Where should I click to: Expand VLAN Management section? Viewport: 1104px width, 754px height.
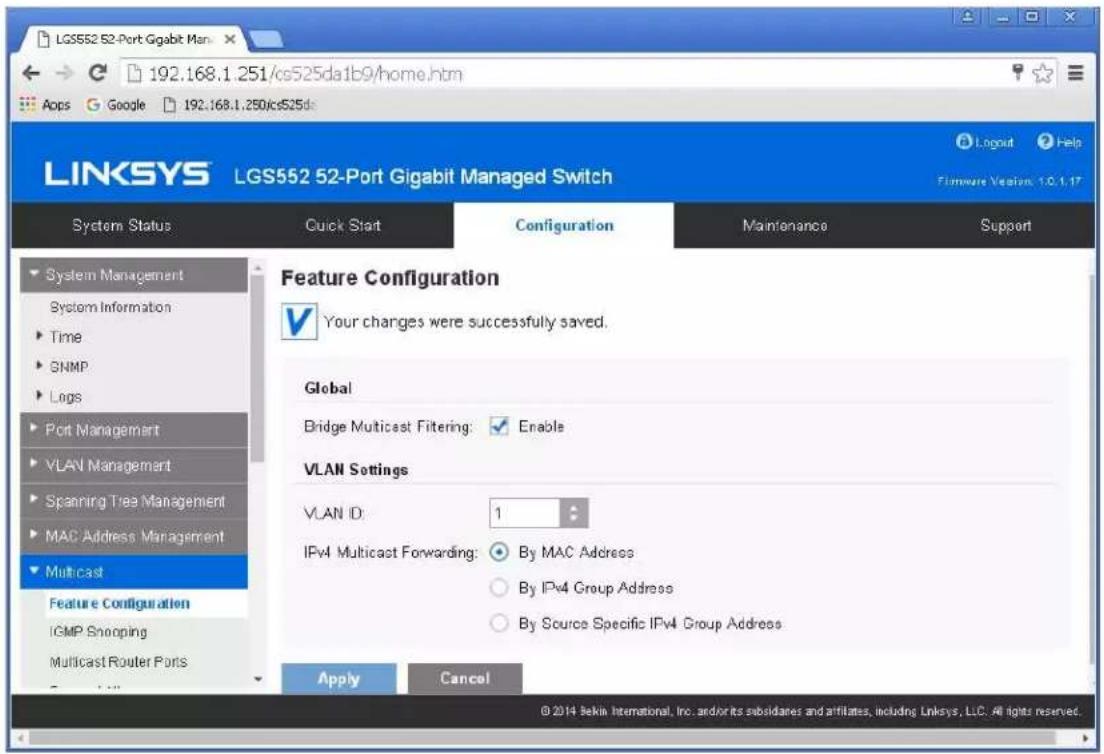[134, 465]
